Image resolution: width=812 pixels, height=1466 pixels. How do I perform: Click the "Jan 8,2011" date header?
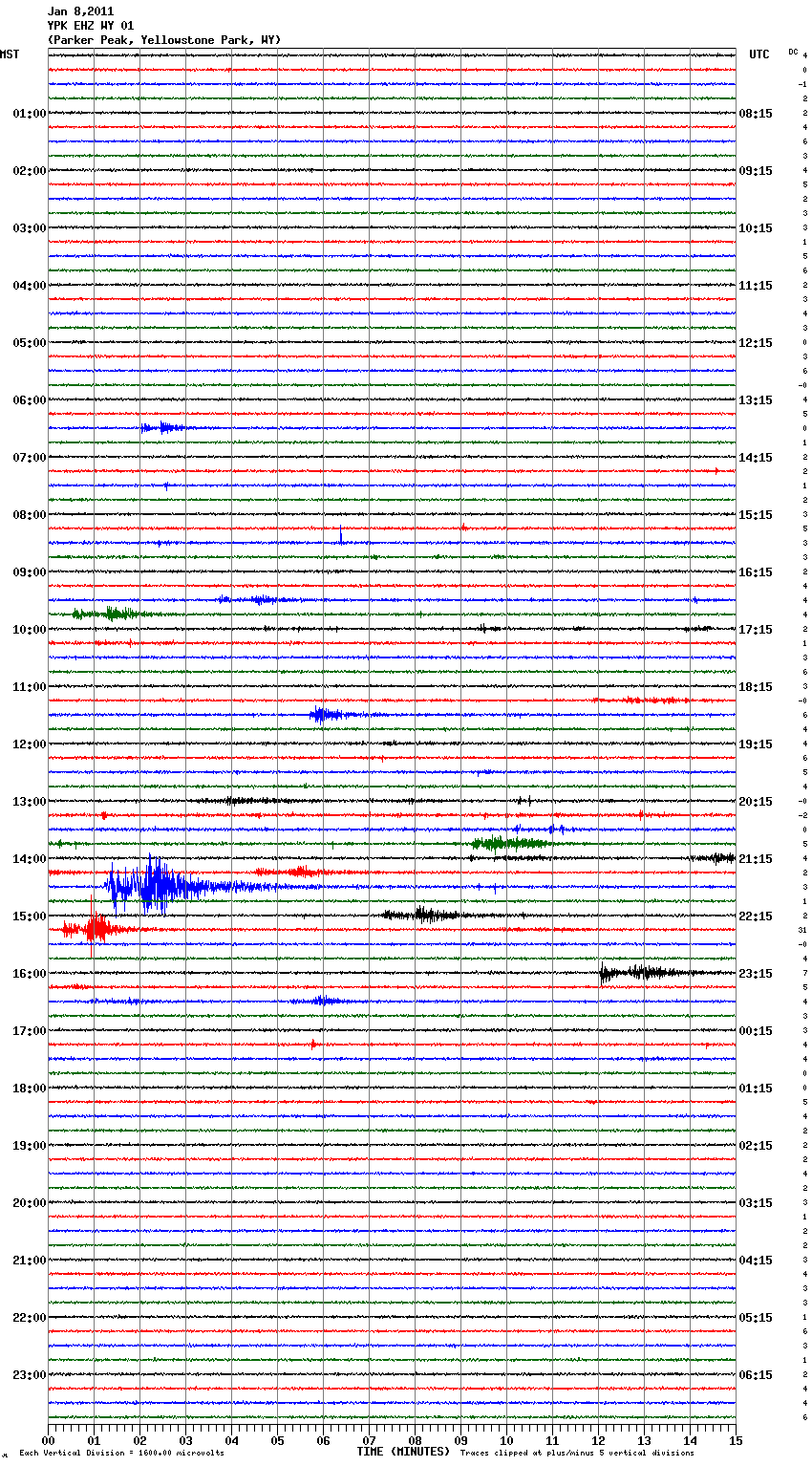(80, 11)
